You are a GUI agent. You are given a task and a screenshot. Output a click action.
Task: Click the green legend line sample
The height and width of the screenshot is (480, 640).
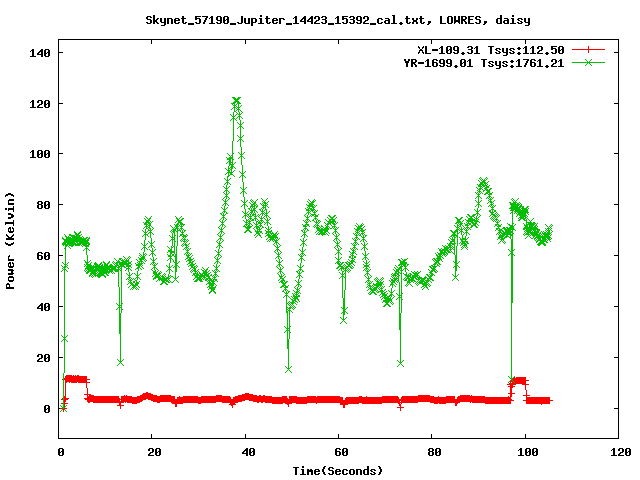click(588, 62)
